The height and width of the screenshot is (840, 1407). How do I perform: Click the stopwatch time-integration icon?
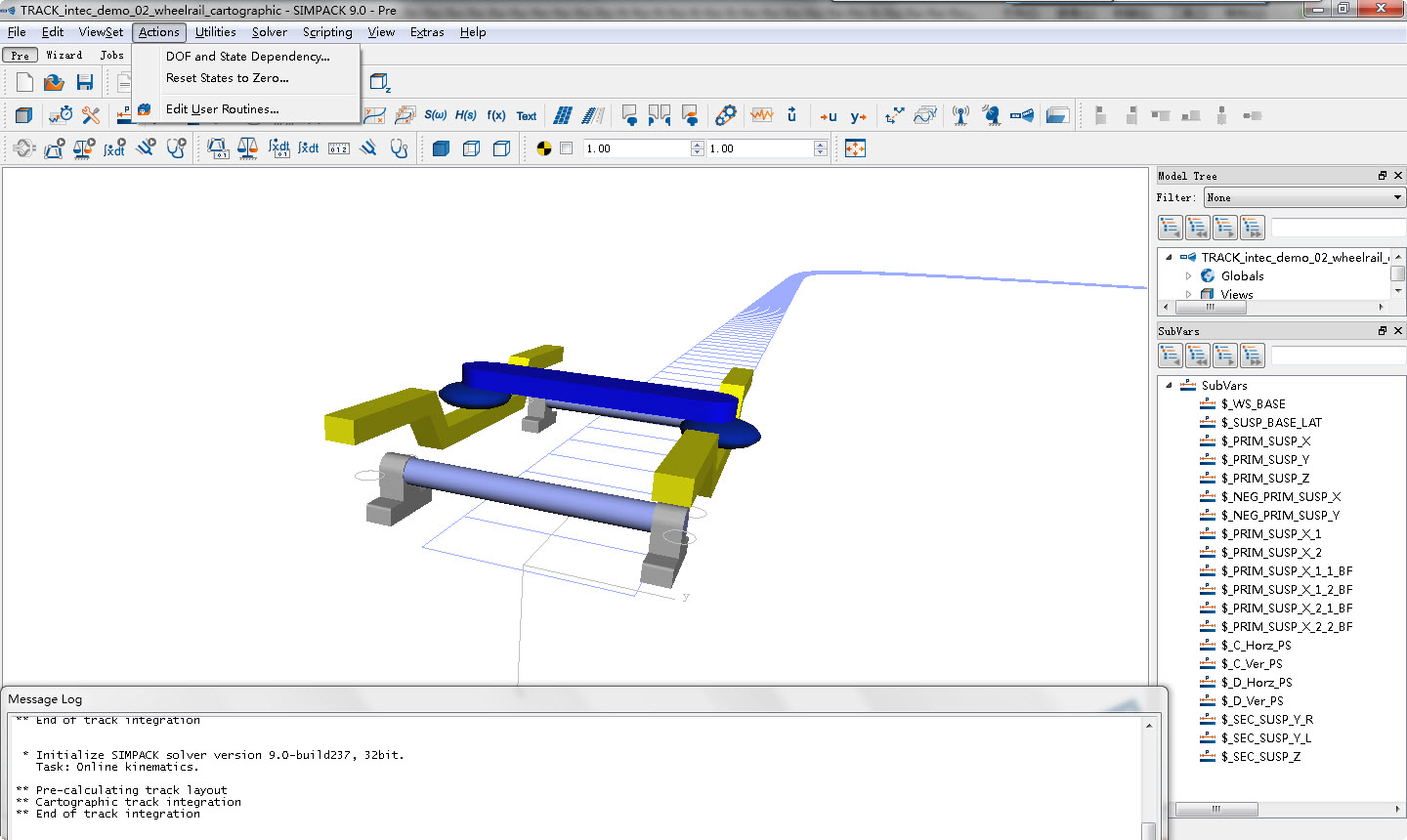[x=61, y=115]
